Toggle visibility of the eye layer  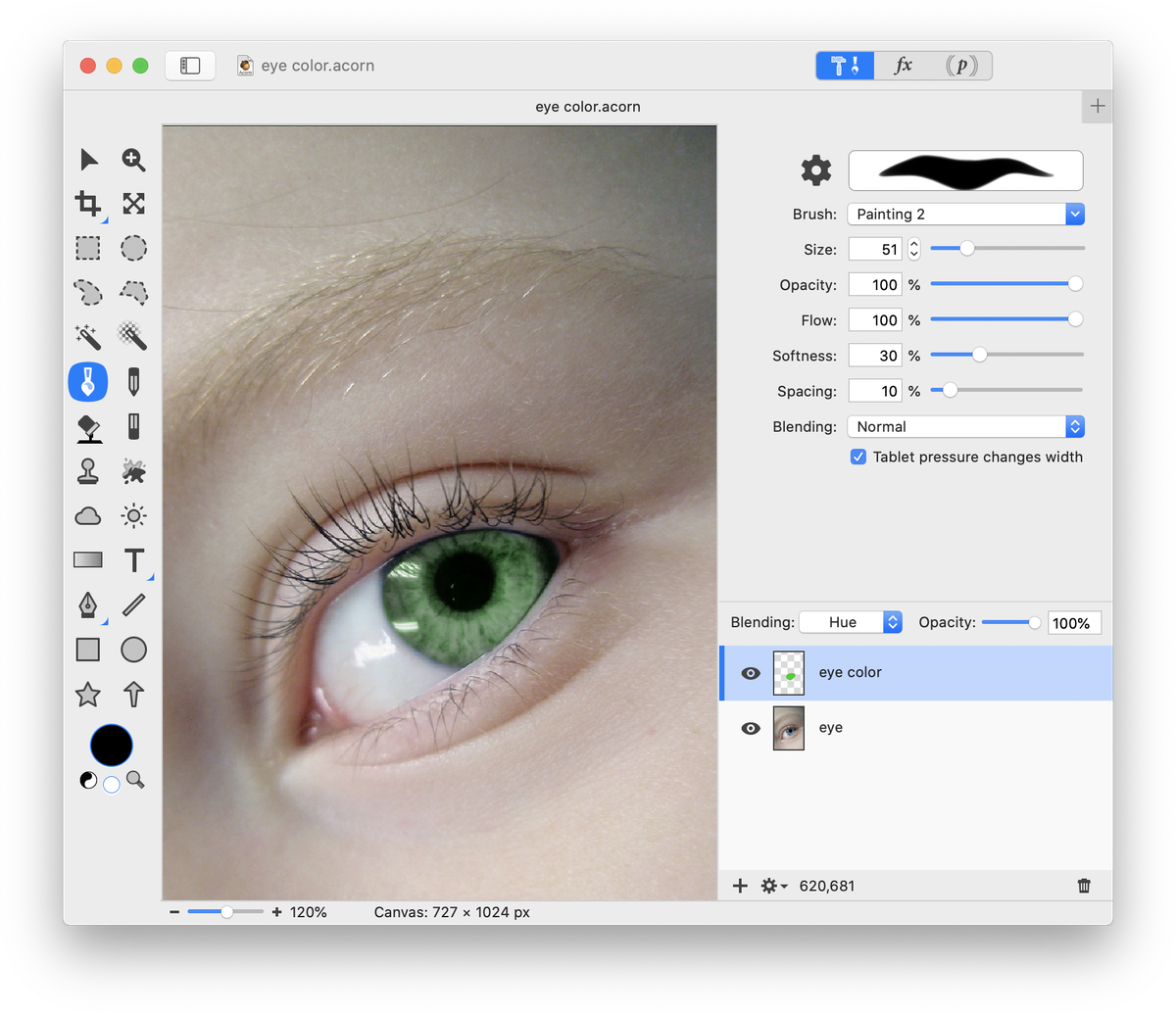[751, 728]
